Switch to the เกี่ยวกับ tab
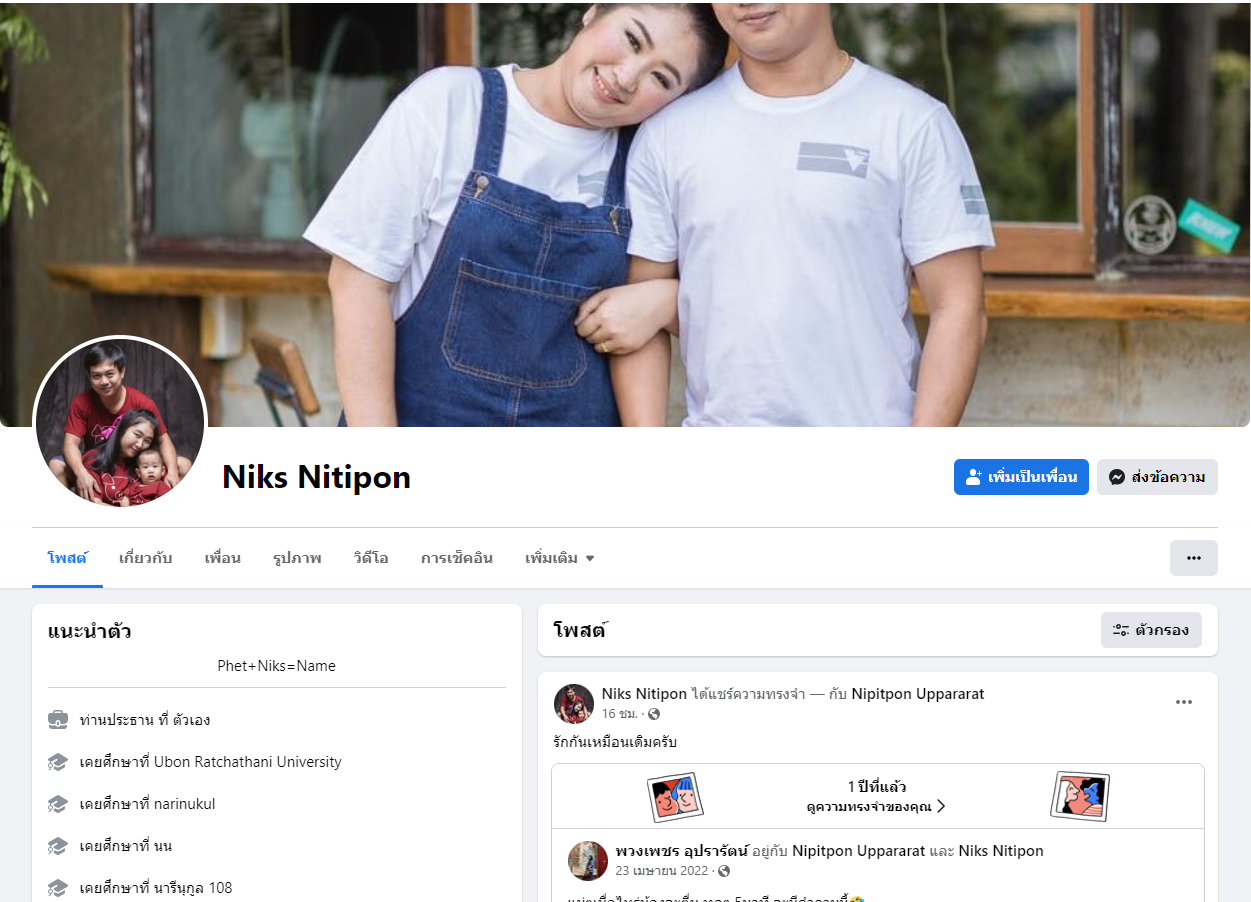 [146, 558]
